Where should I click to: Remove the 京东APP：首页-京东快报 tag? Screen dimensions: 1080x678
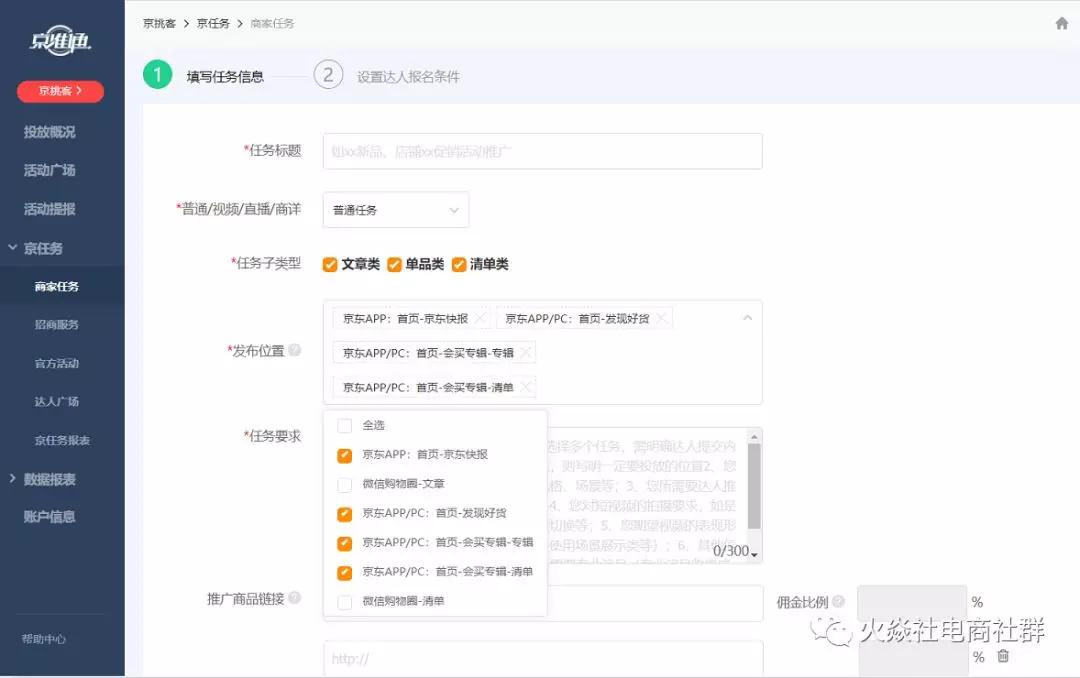480,318
